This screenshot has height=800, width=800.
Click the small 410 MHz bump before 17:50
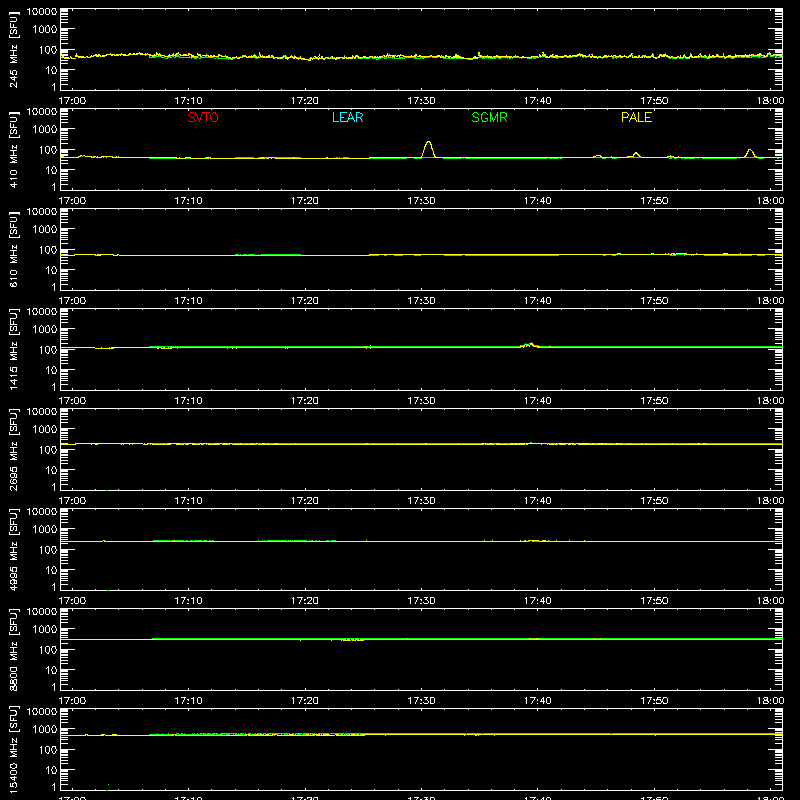click(636, 153)
